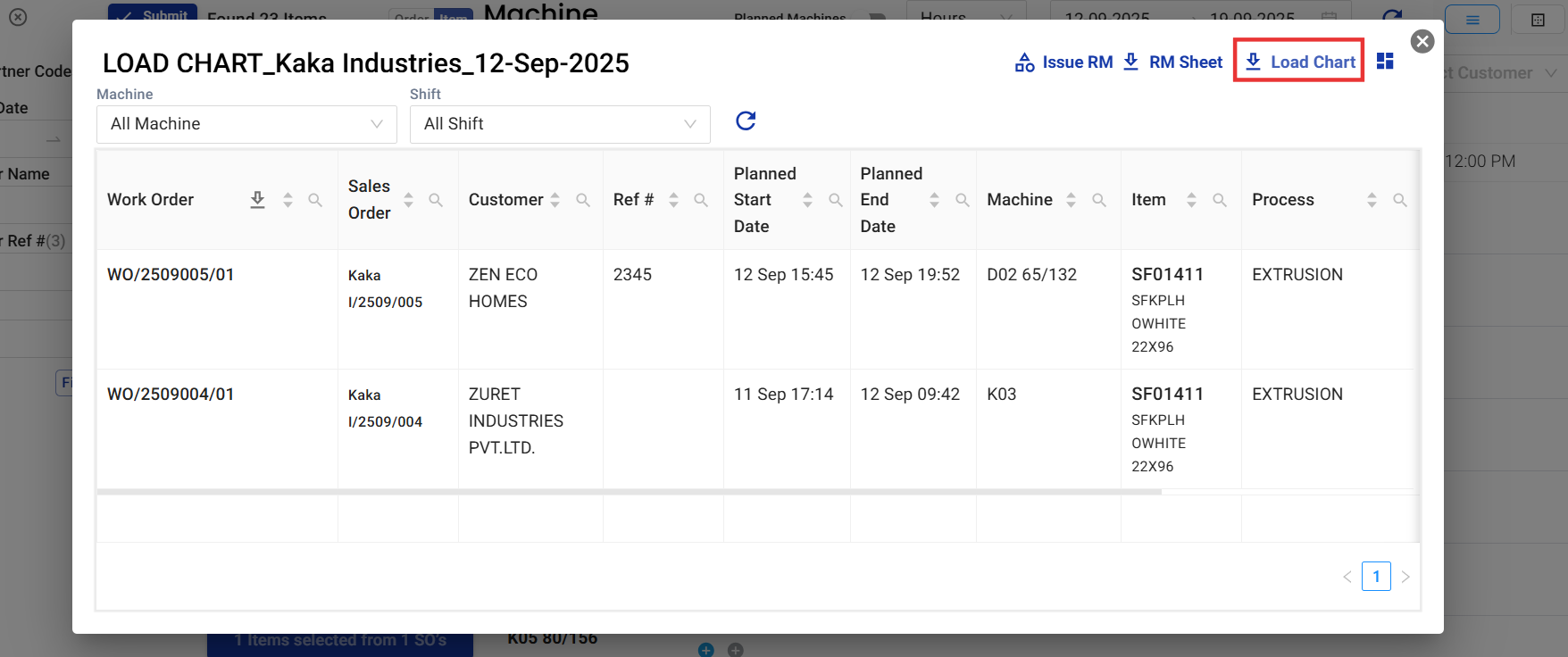This screenshot has height=657, width=1568.
Task: Expand the All Shift dropdown
Action: (560, 124)
